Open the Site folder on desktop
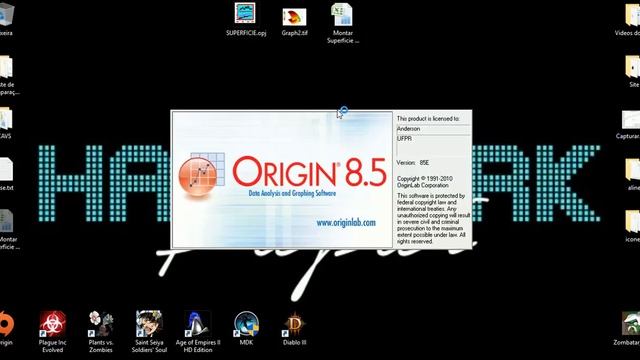 [x=633, y=71]
